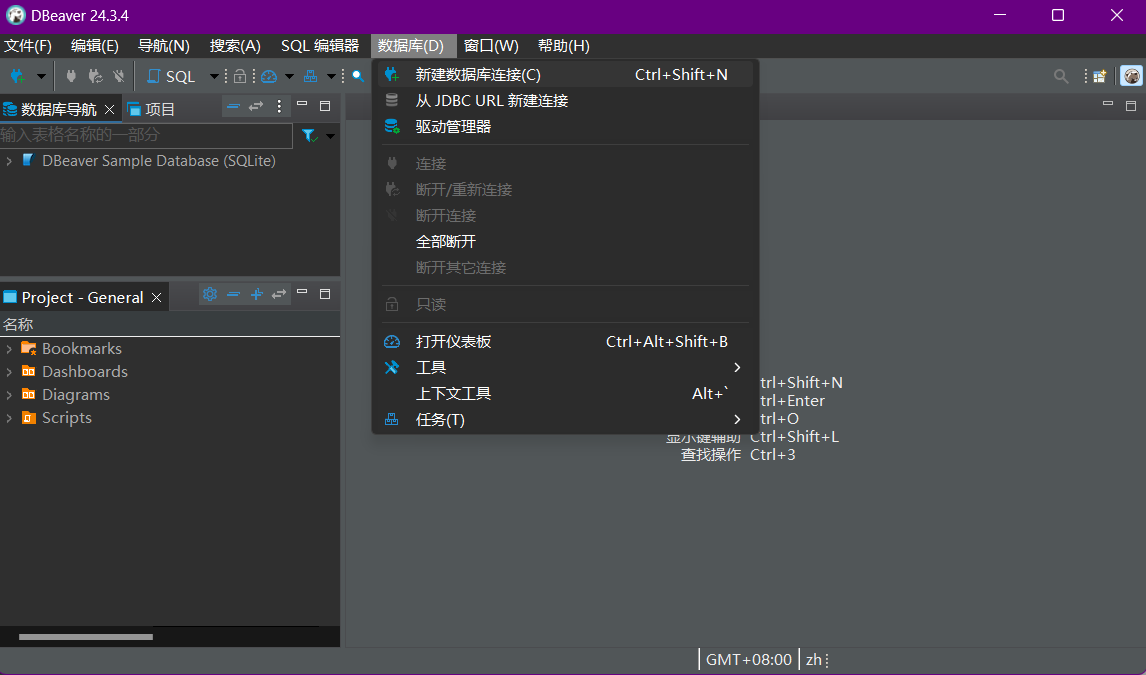1146x675 pixels.
Task: Click the gray connect plug toolbar icon
Action: point(71,76)
